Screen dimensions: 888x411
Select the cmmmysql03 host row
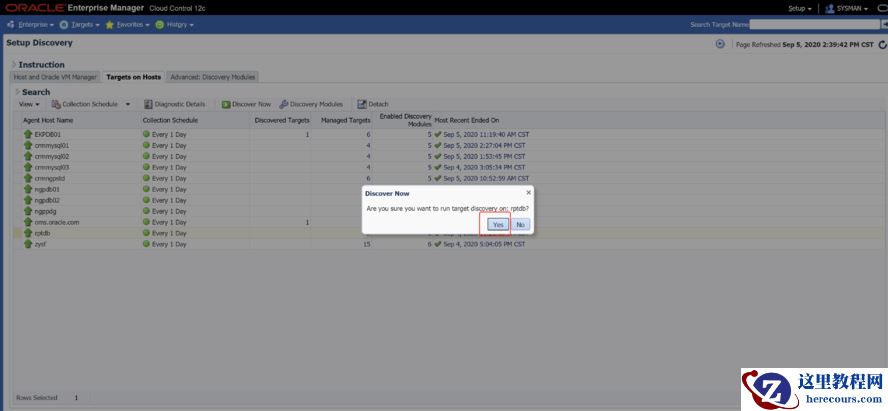coord(450,168)
